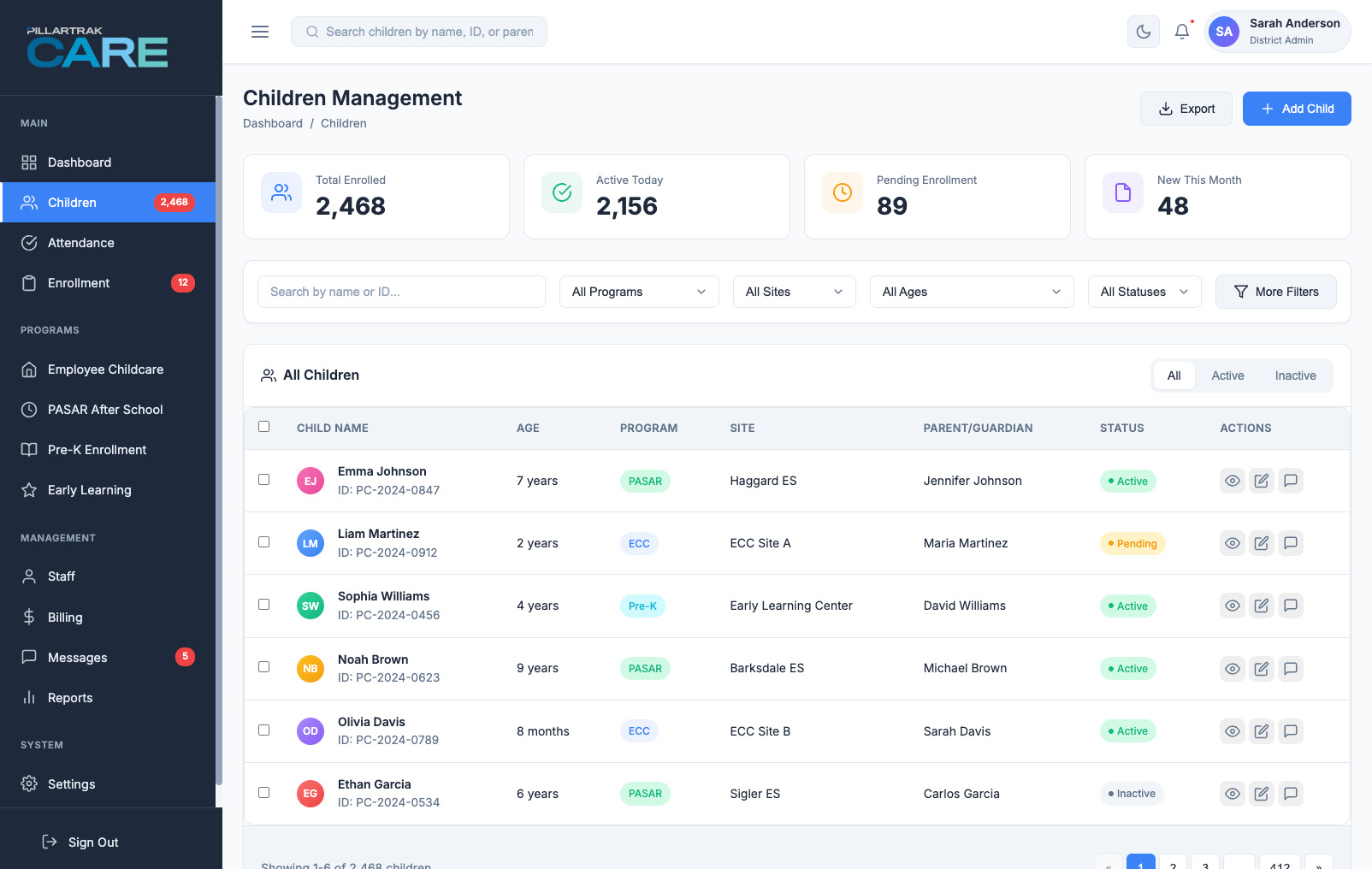Click the hamburger menu icon
Viewport: 1372px width, 869px height.
260,32
